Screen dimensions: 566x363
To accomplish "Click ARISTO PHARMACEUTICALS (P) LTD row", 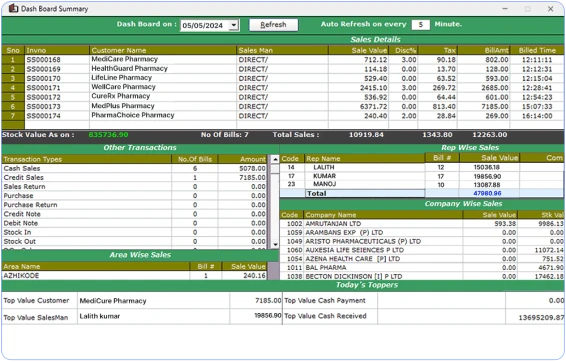I will [422, 241].
